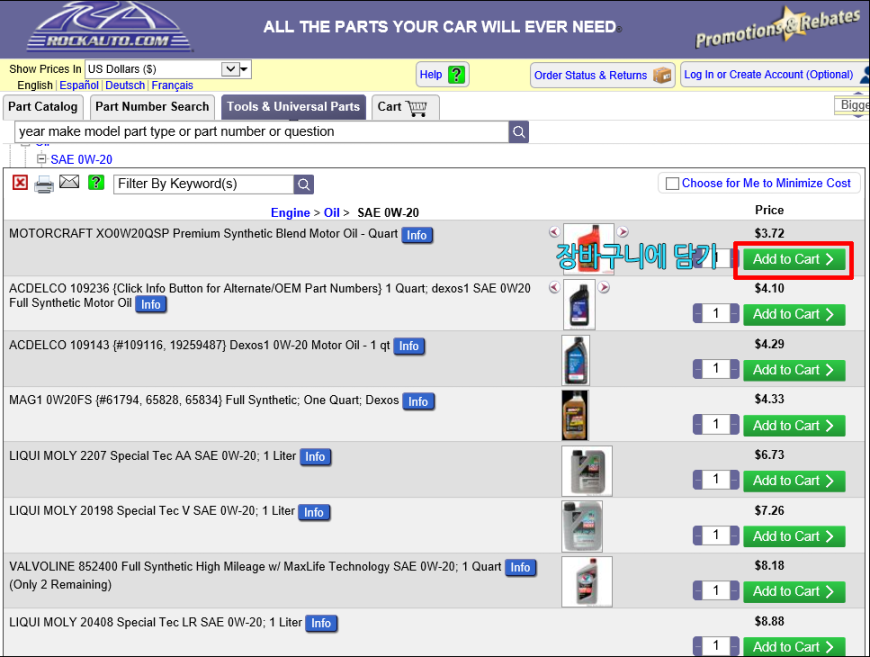This screenshot has height=657, width=870.
Task: Open Info for Liqui Moly 20408
Action: point(321,624)
